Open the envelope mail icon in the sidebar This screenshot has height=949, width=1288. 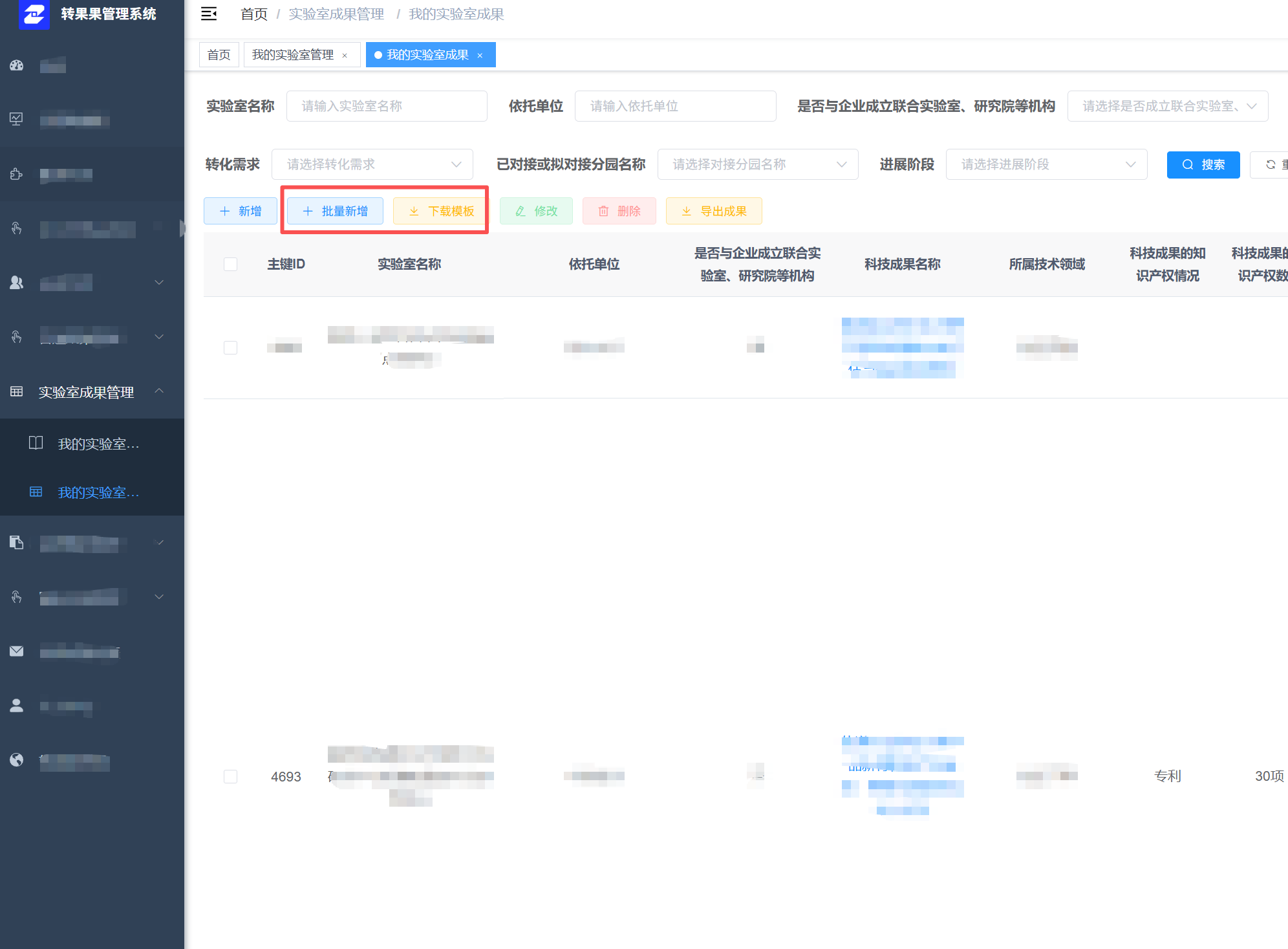coord(16,651)
